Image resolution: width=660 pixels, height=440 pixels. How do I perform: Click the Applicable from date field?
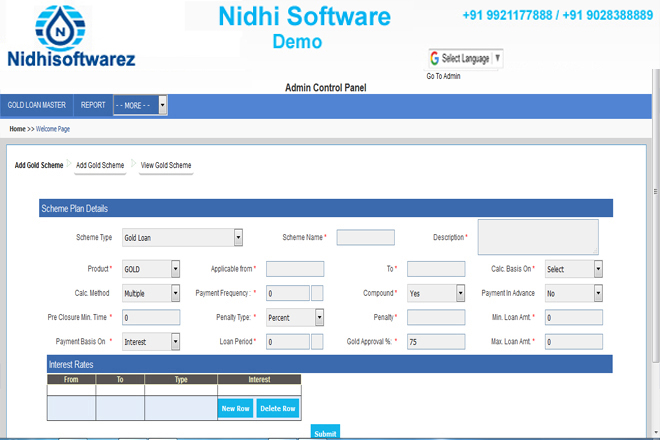coord(295,269)
